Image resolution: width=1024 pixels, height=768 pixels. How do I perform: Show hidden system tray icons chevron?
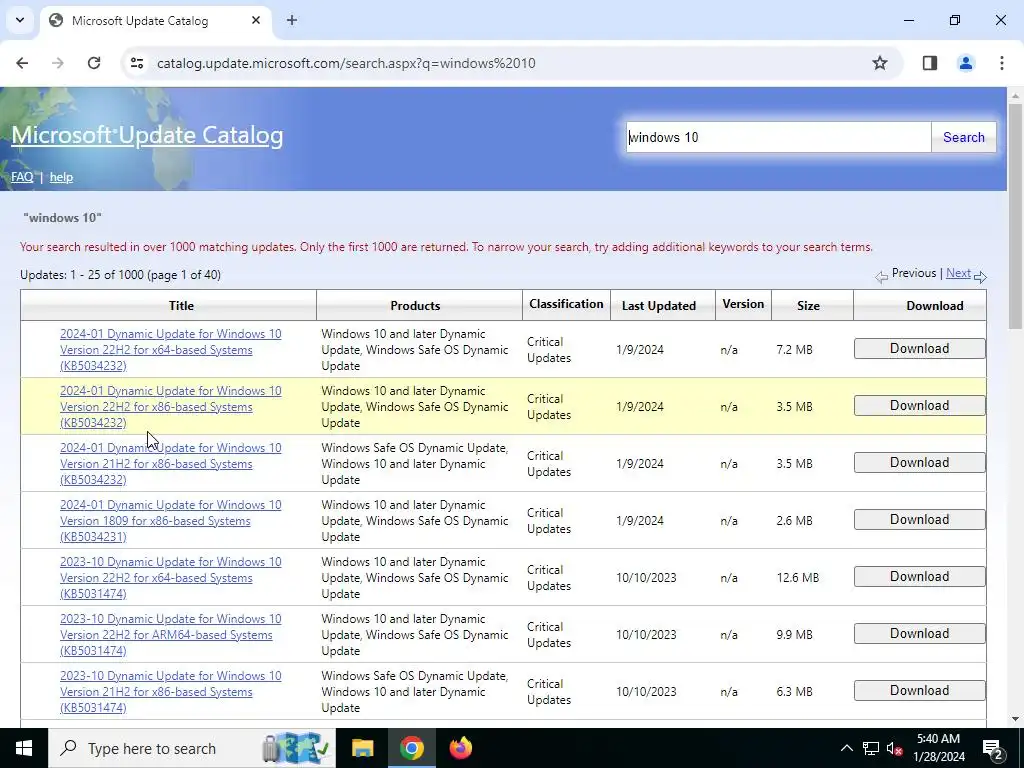coord(846,748)
